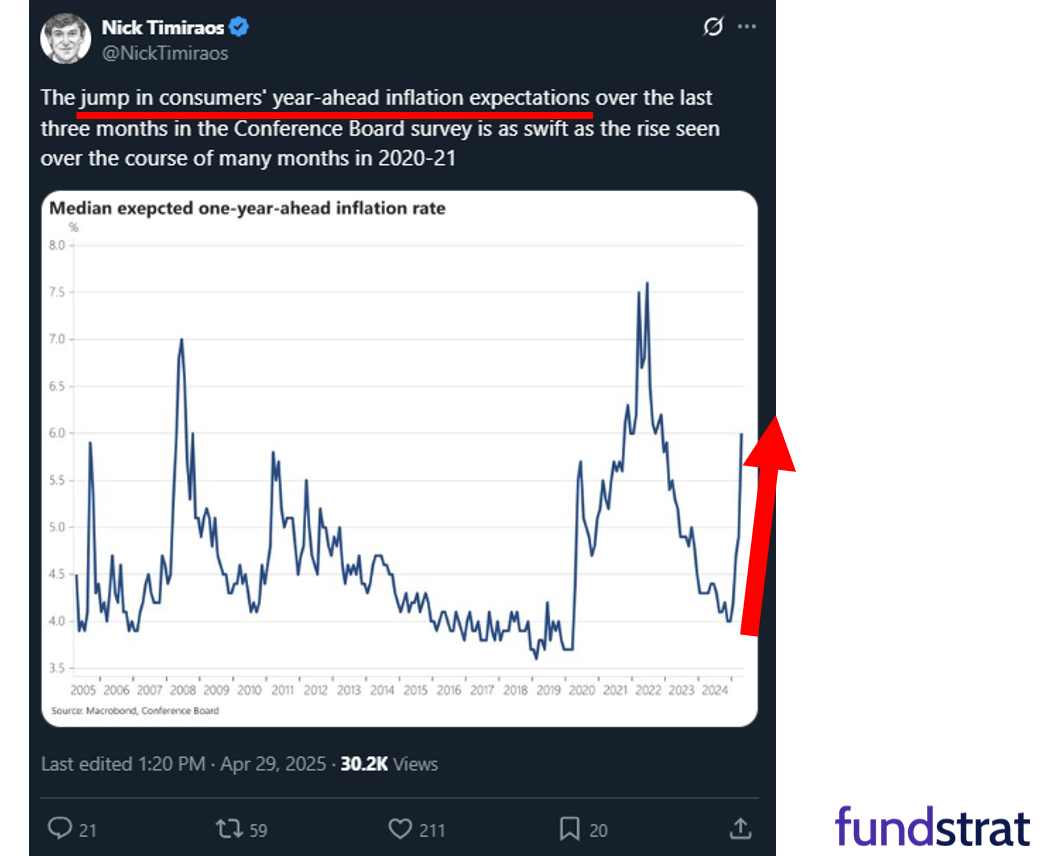Viewport: 1045px width, 856px height.
Task: Click the 59 reposts count
Action: (x=259, y=831)
